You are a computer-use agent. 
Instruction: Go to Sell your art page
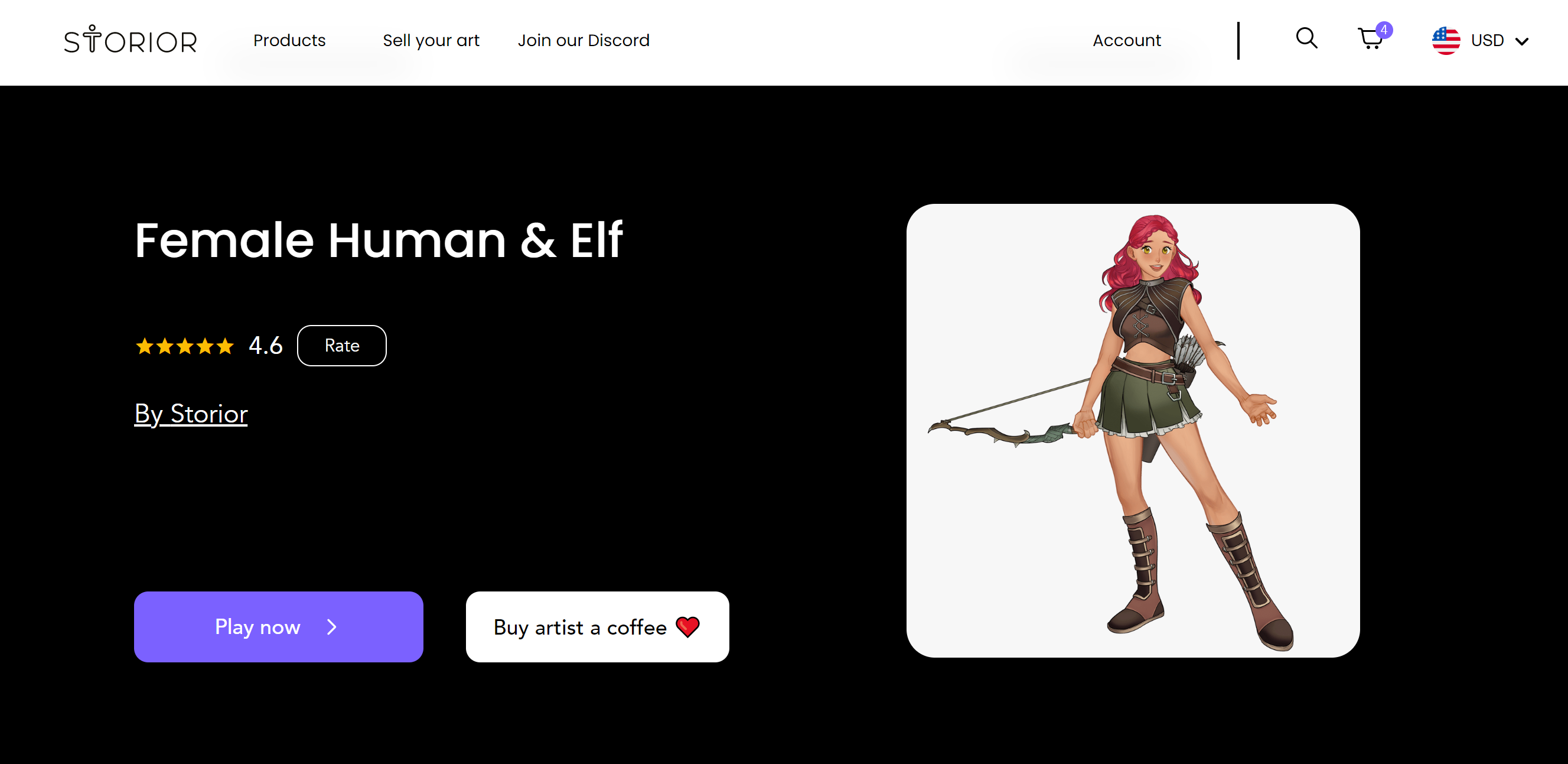pos(431,41)
